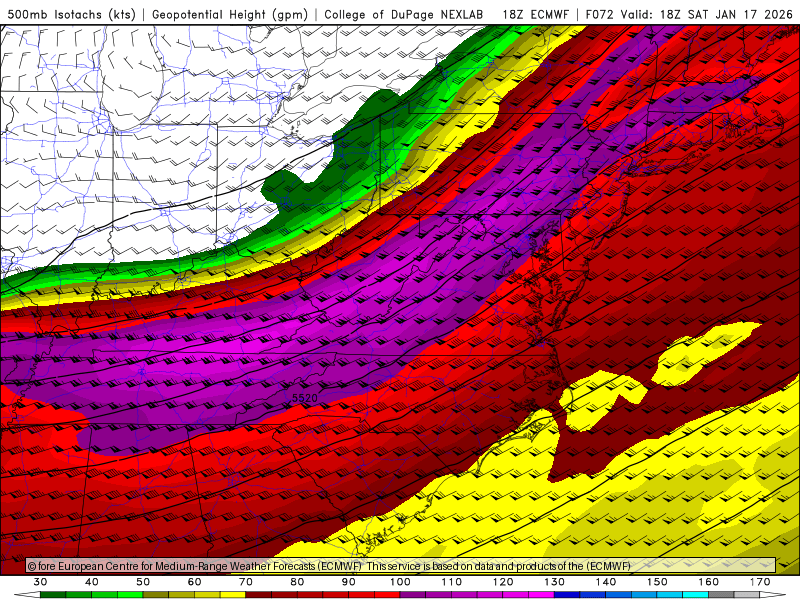800x600 pixels.
Task: Click the "500mb Isotachs (kts)" title text
Action: [x=71, y=15]
